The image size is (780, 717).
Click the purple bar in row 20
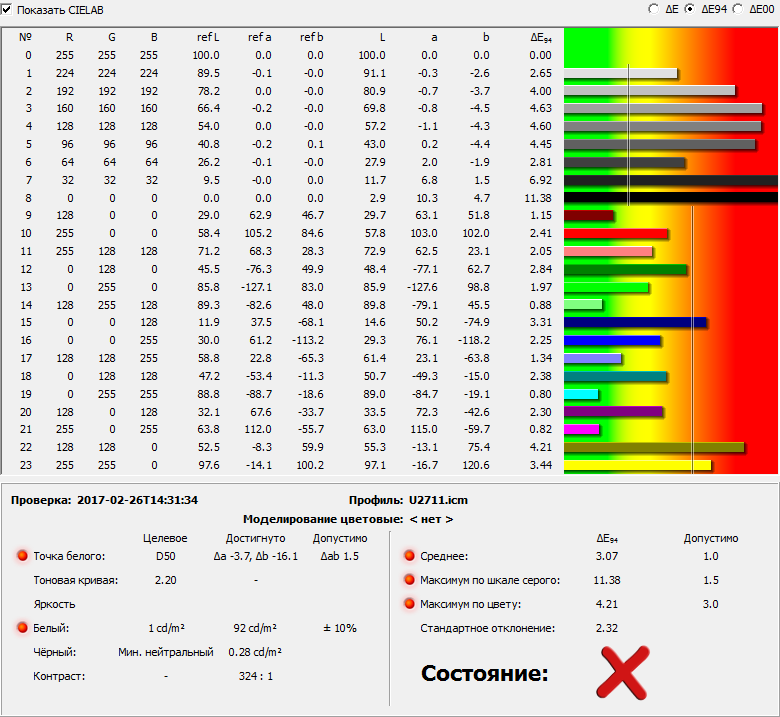pos(613,412)
